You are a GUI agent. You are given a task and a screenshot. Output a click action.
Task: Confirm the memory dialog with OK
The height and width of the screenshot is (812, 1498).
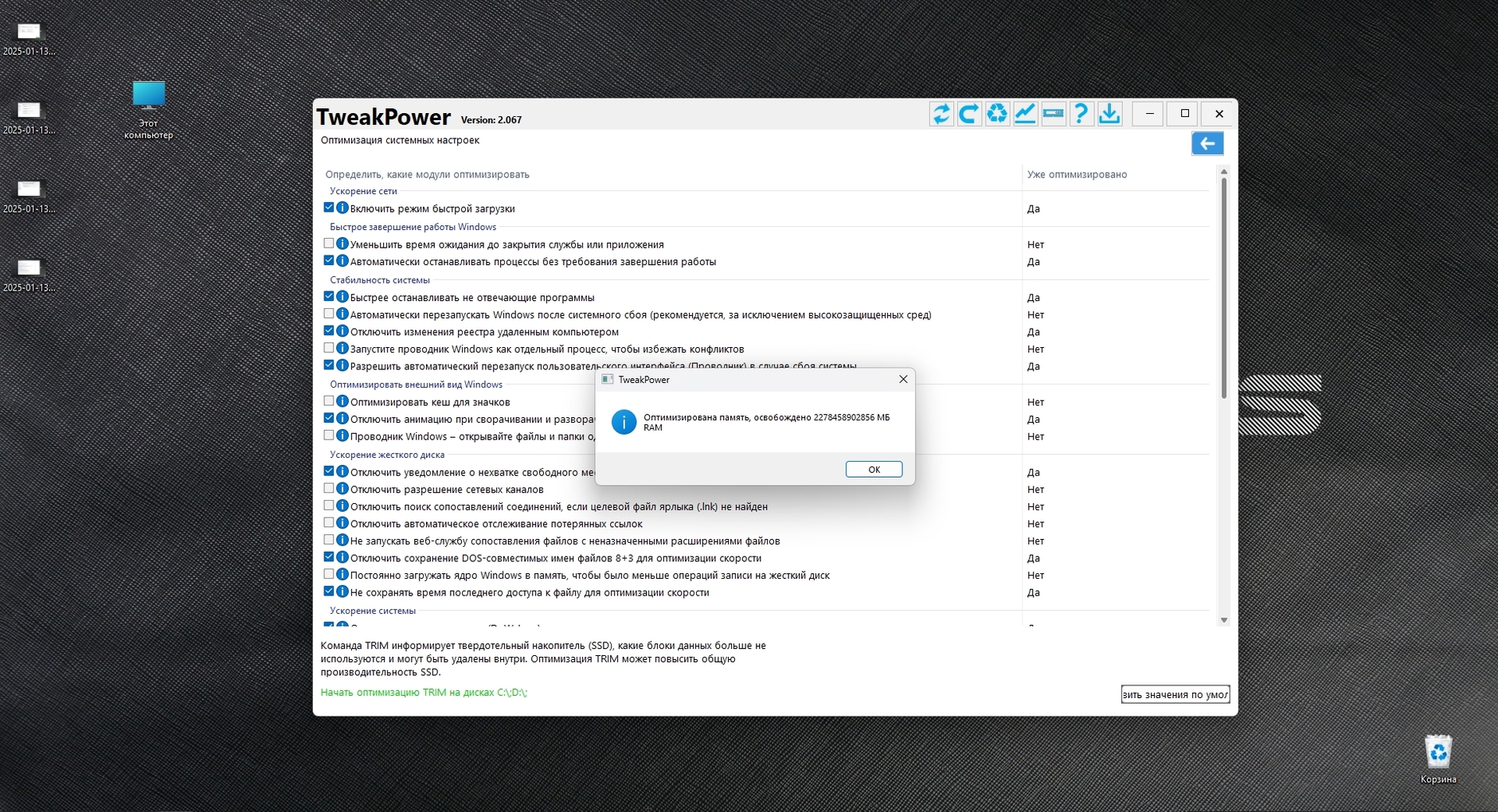point(874,470)
